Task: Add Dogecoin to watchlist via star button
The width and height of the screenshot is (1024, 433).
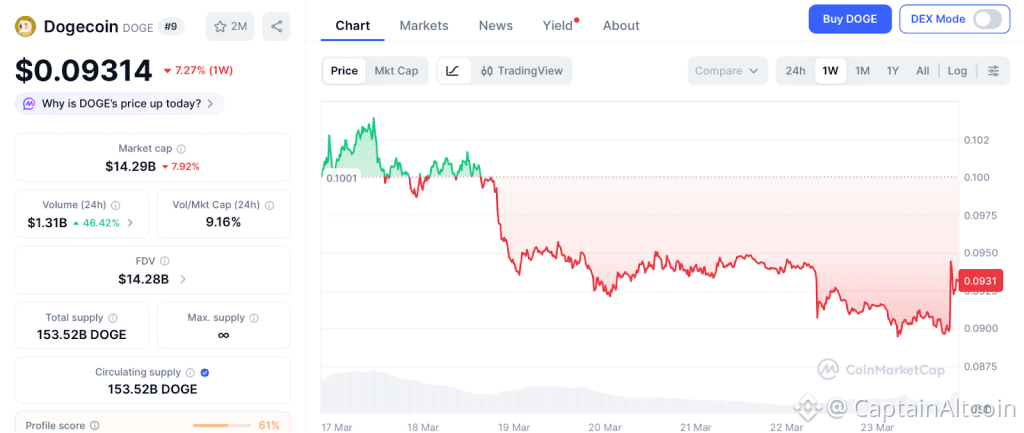Action: click(230, 26)
